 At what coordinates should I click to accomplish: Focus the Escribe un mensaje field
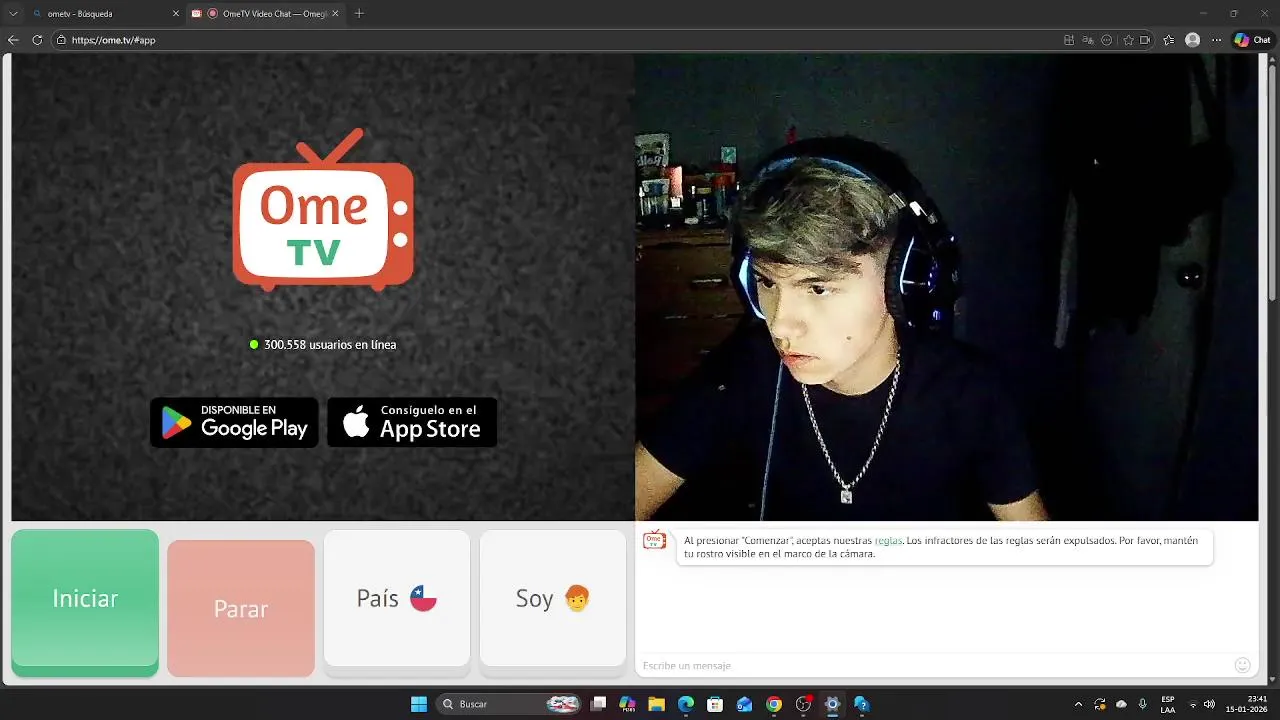coord(935,665)
